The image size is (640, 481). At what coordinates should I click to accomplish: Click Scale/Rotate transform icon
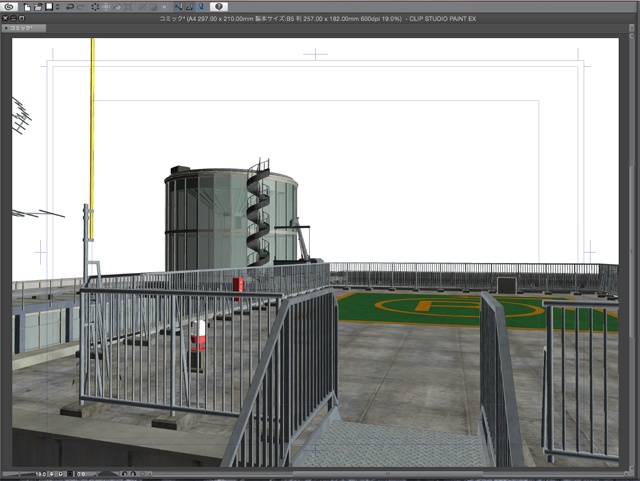(128, 7)
